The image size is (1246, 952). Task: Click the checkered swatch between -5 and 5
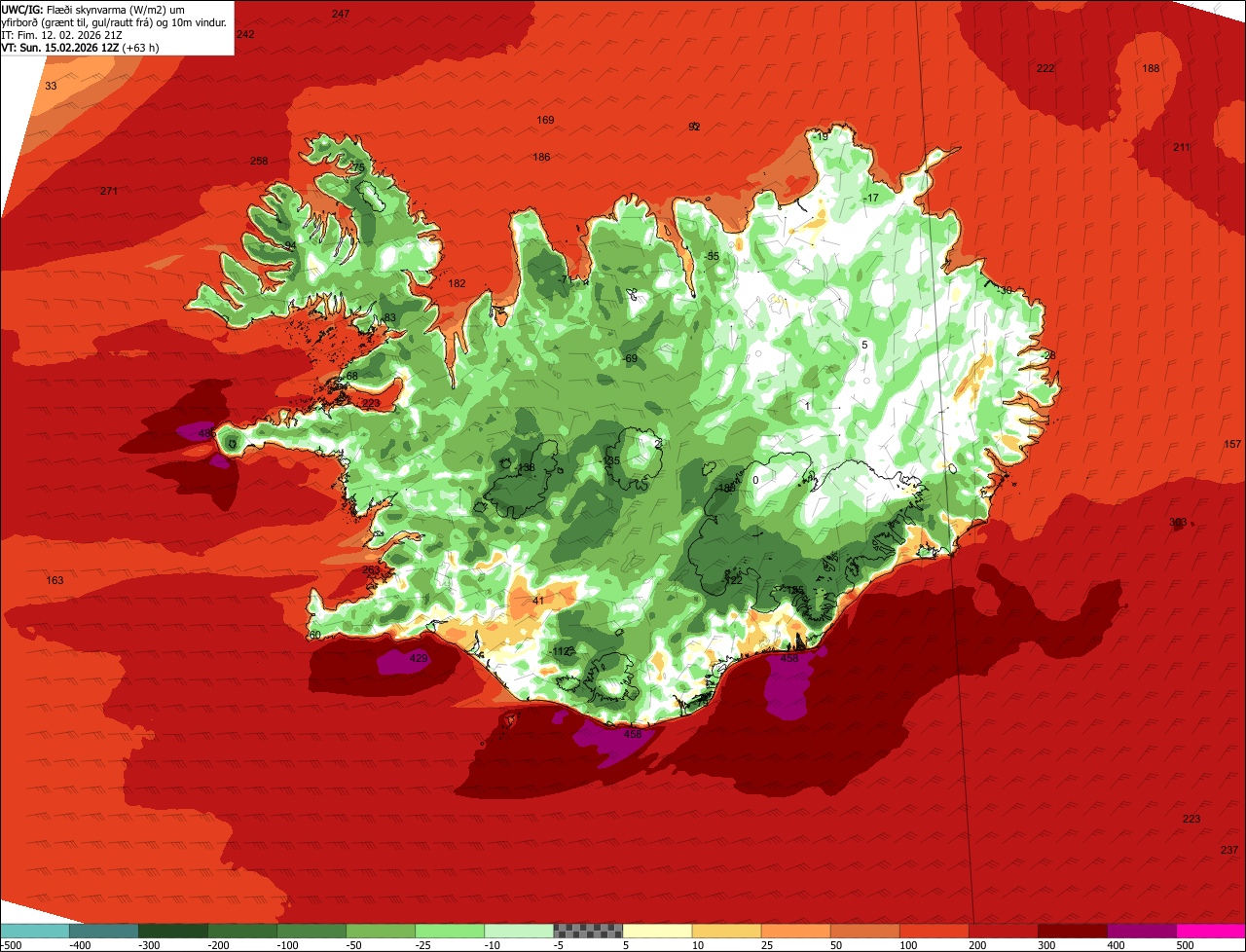589,931
